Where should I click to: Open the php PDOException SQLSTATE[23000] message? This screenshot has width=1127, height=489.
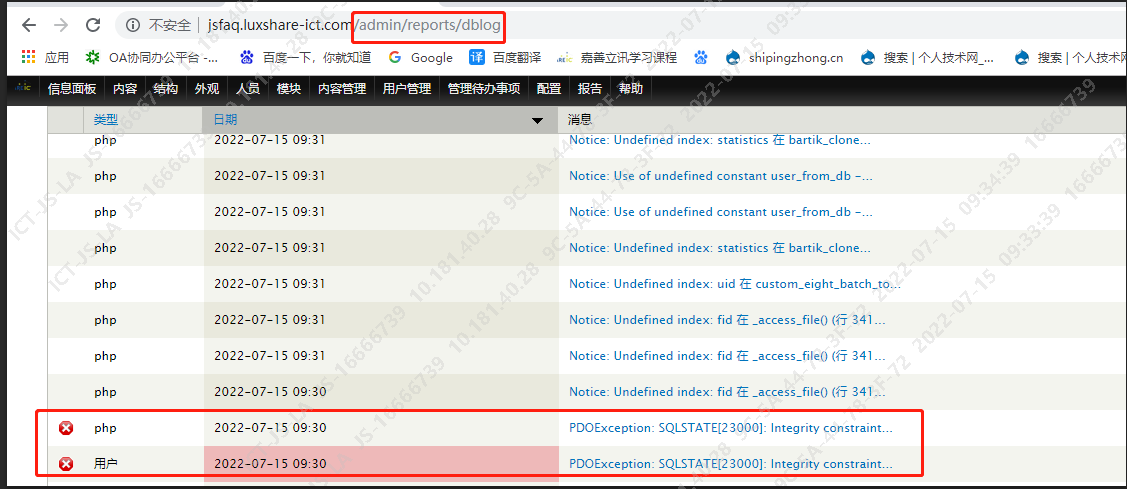(x=731, y=428)
